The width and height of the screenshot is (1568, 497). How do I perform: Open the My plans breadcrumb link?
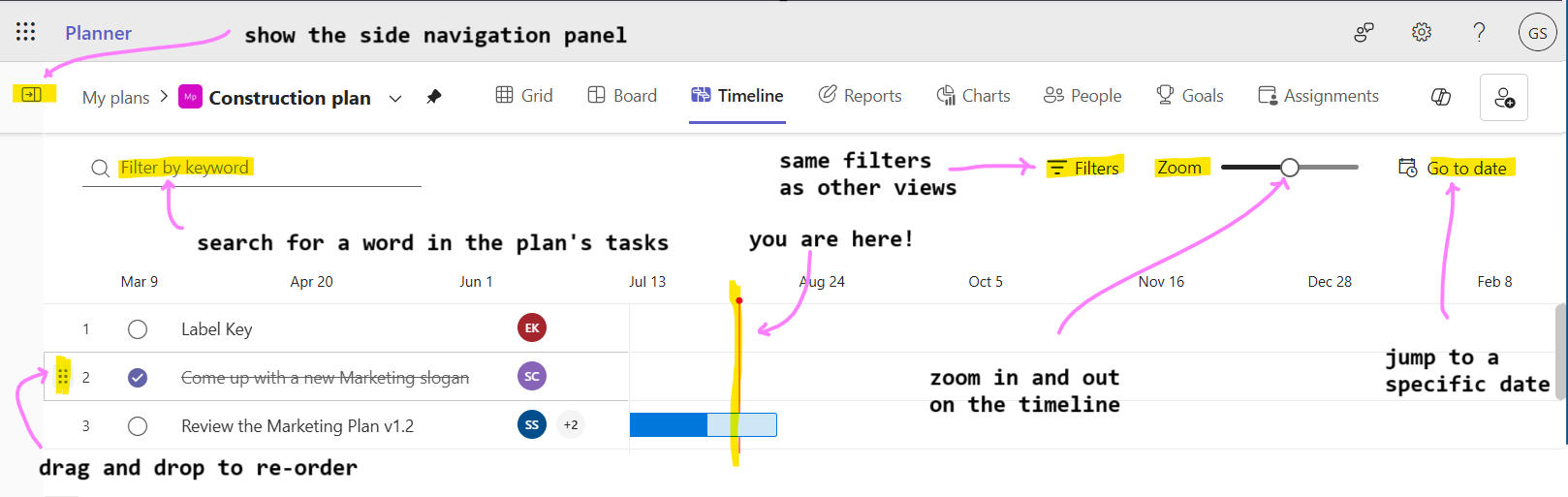115,98
